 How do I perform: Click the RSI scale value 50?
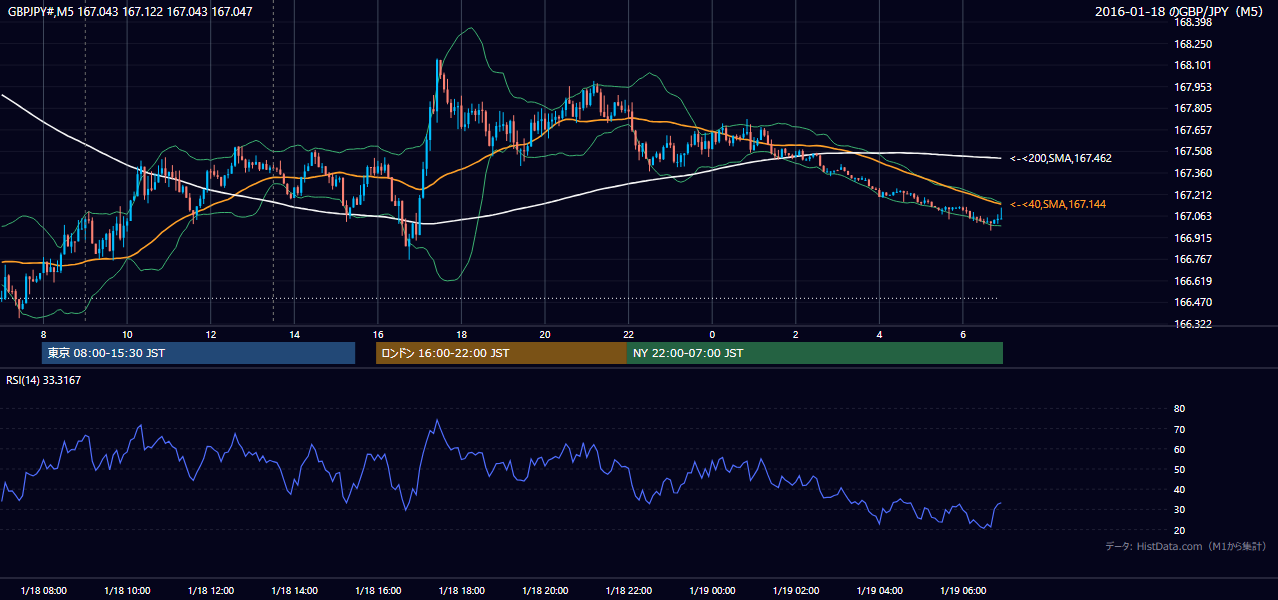point(1179,469)
